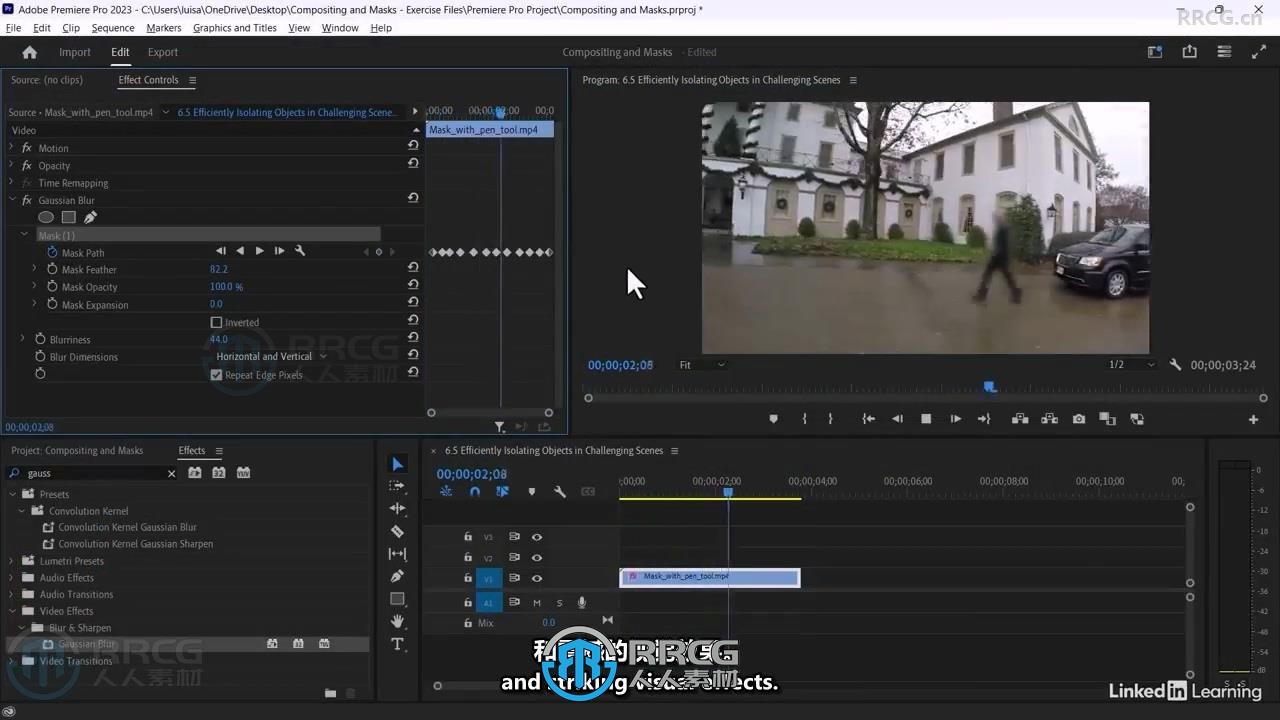Open Mask Path tracking method wrench
This screenshot has height=720, width=1280.
coord(300,251)
